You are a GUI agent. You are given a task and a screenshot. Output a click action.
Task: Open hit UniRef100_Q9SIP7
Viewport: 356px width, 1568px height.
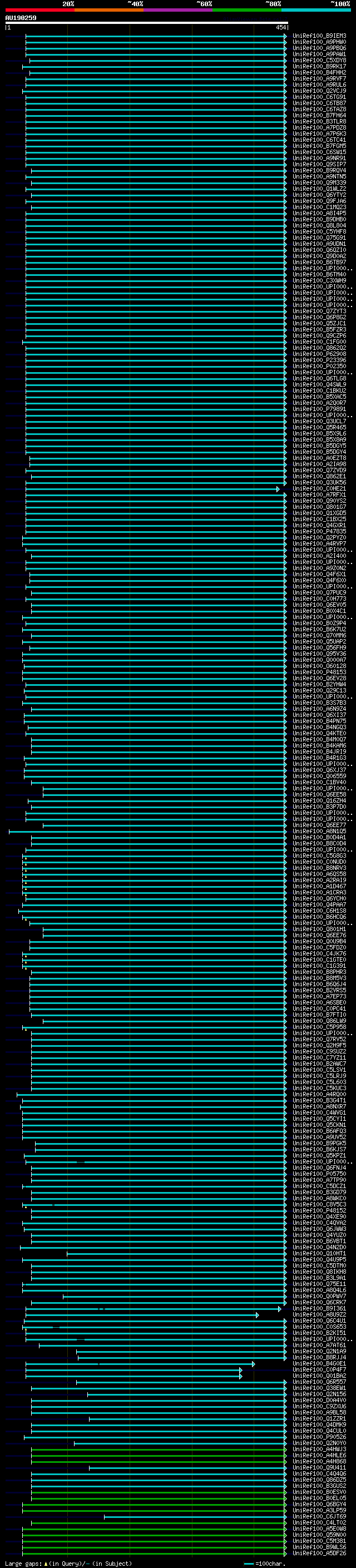(x=319, y=164)
